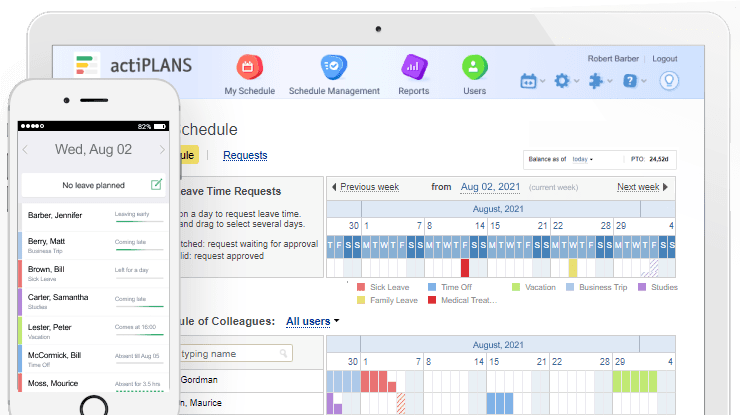740x415 pixels.
Task: Advance to Next week
Action: click(638, 187)
